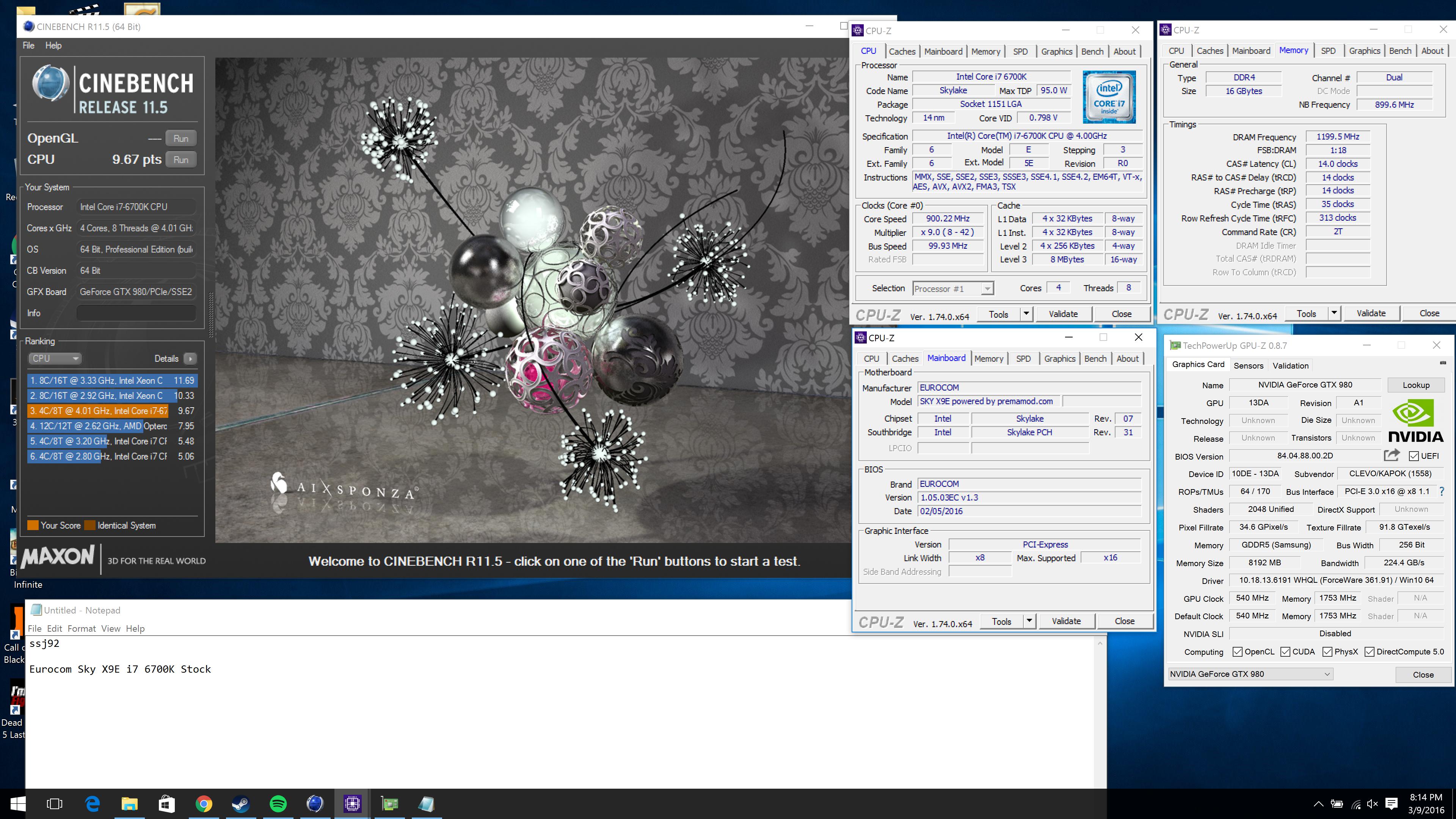
Task: Open the Processor #1 selection dropdown
Action: coord(953,289)
